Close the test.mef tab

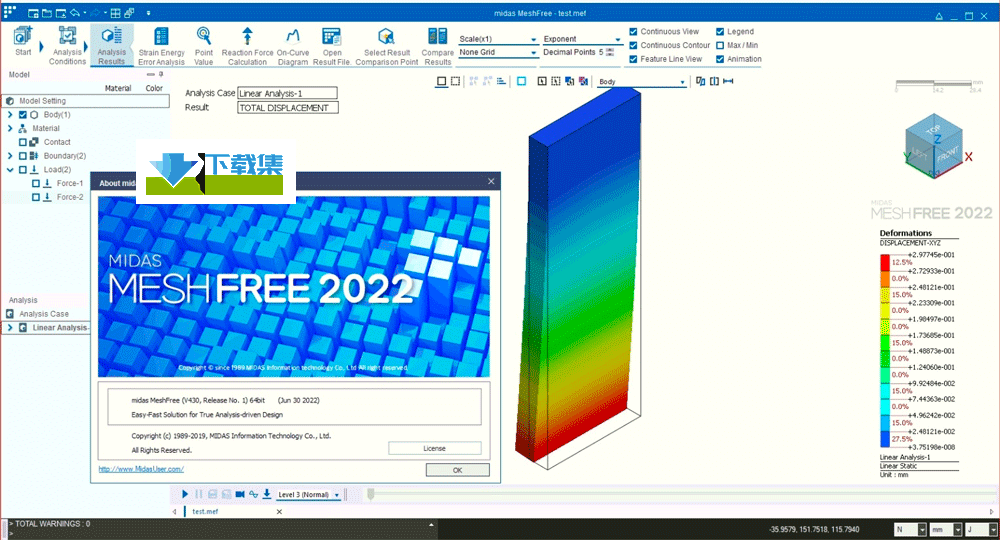pyautogui.click(x=279, y=511)
